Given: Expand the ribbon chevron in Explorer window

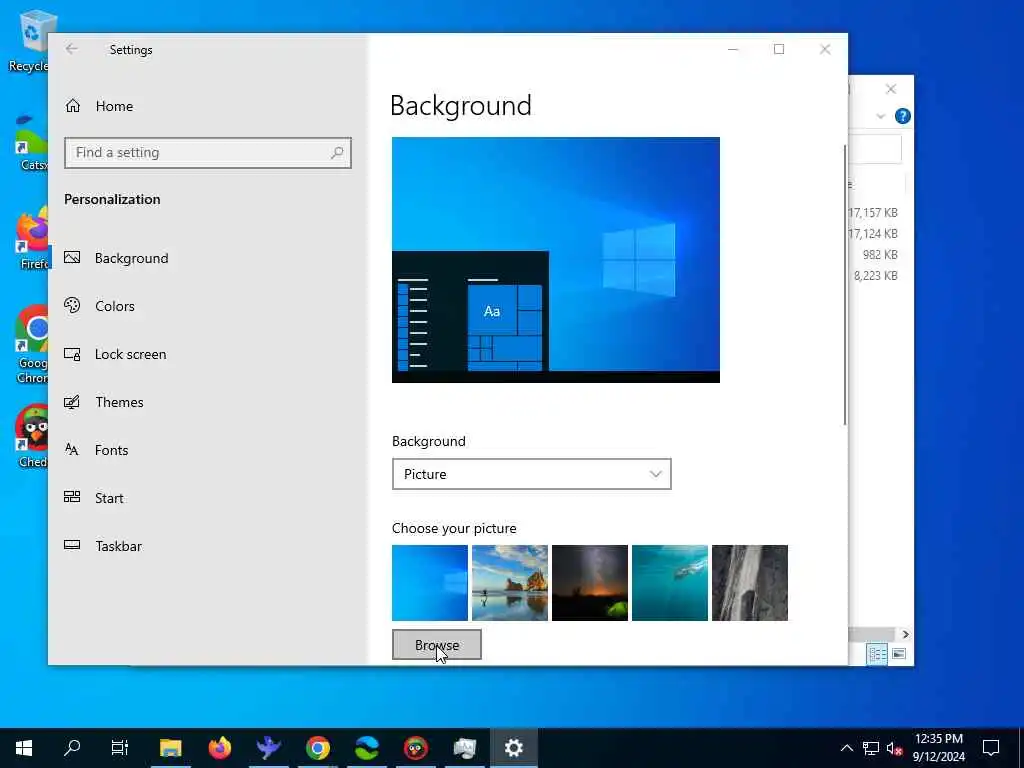Looking at the screenshot, I should (880, 116).
